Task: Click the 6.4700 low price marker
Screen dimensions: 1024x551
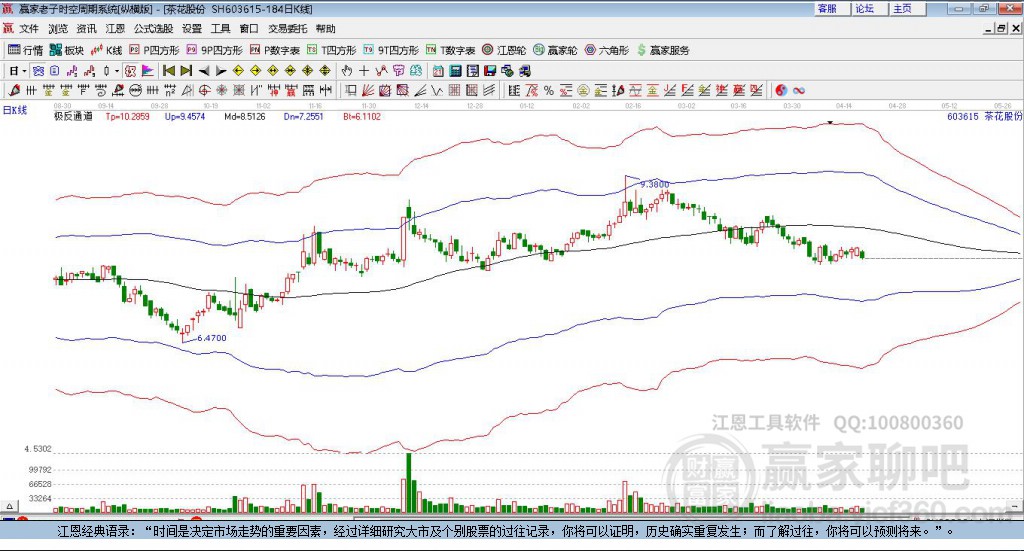Action: (x=212, y=338)
